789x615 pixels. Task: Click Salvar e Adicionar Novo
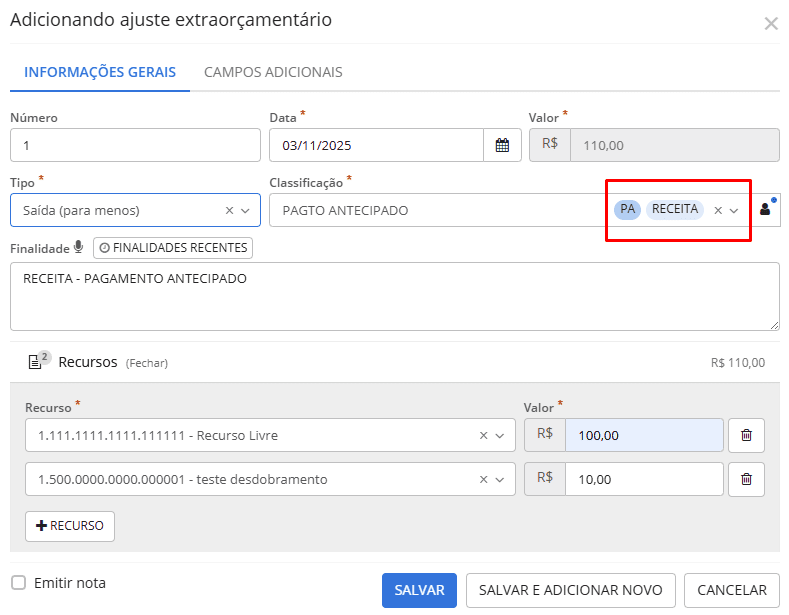coord(570,590)
